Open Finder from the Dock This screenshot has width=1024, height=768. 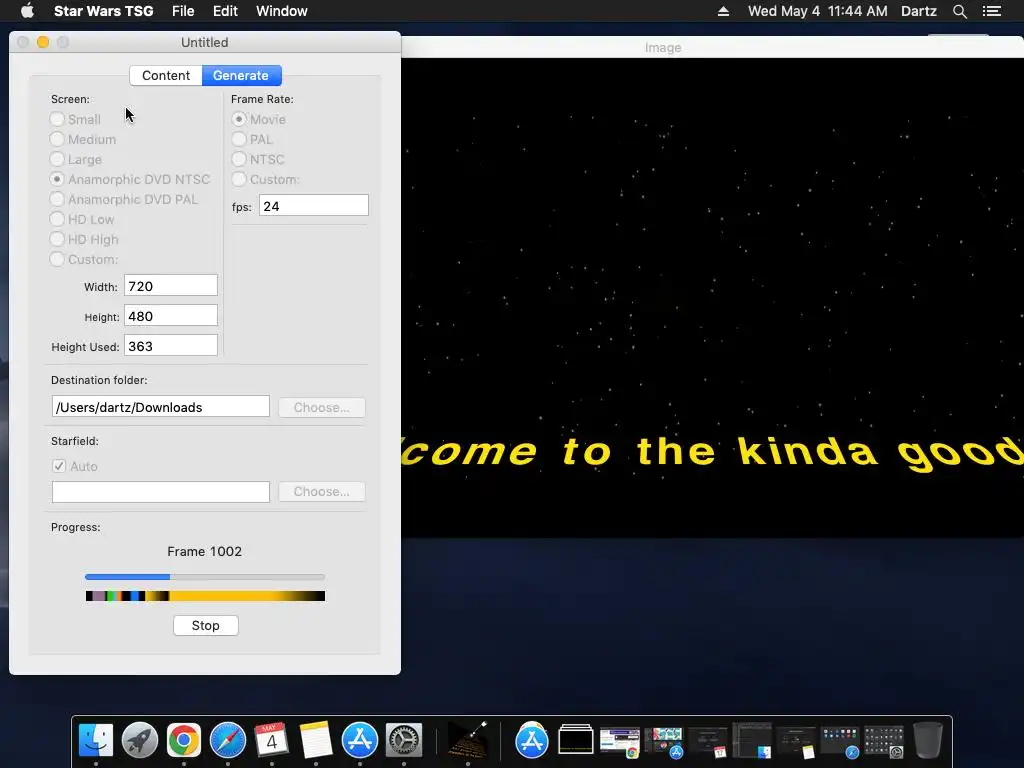pyautogui.click(x=96, y=741)
